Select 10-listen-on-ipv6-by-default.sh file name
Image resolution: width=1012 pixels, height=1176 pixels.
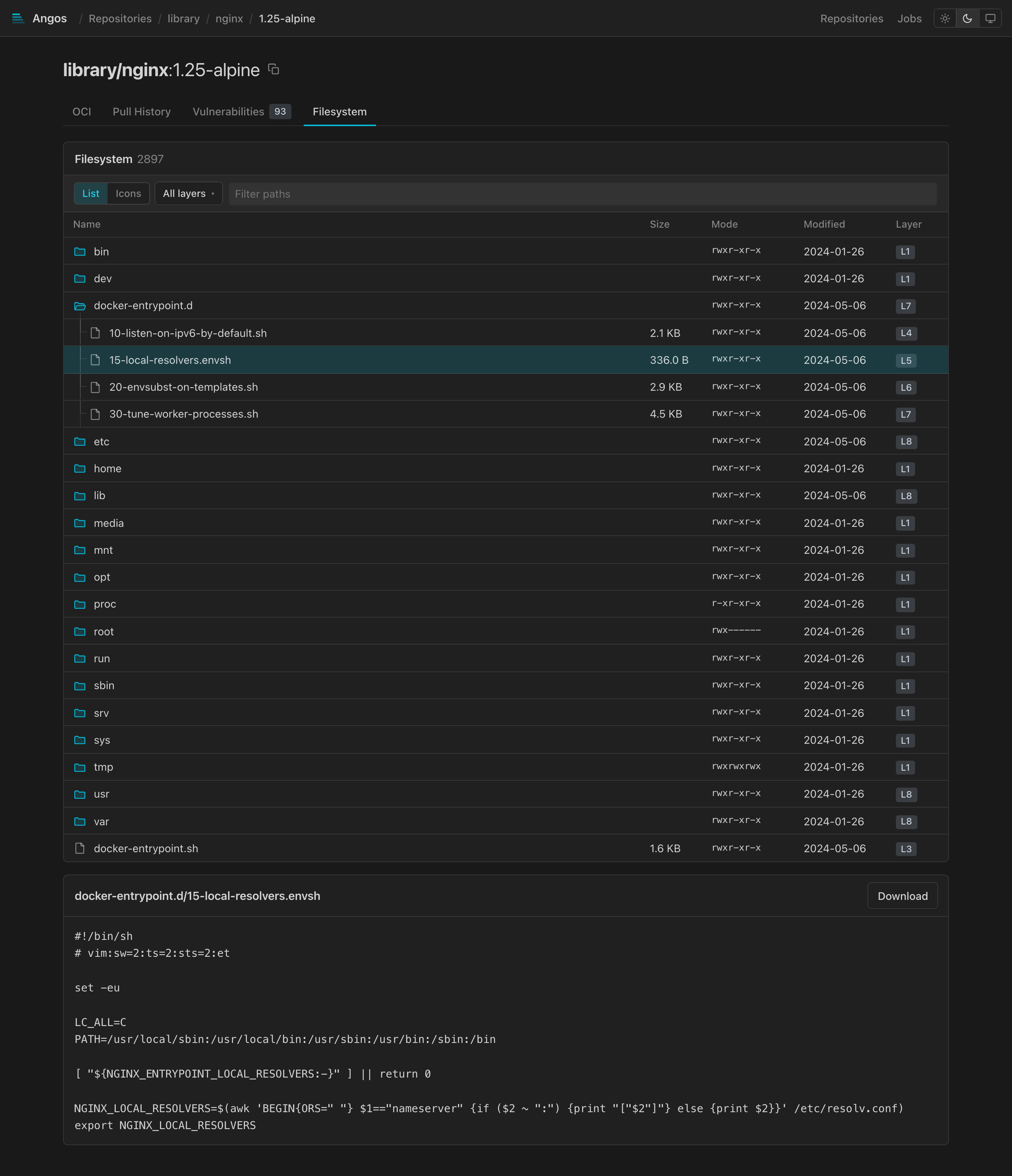pos(188,333)
